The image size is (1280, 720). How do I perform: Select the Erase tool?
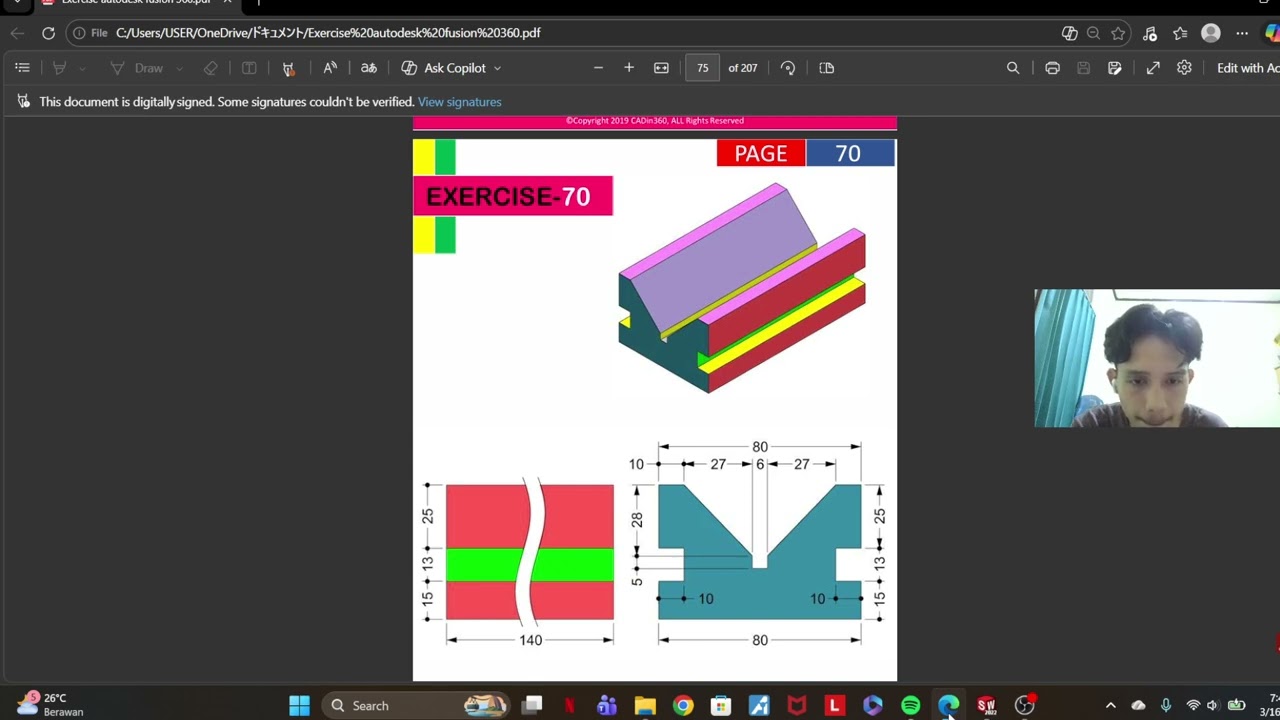coord(210,68)
